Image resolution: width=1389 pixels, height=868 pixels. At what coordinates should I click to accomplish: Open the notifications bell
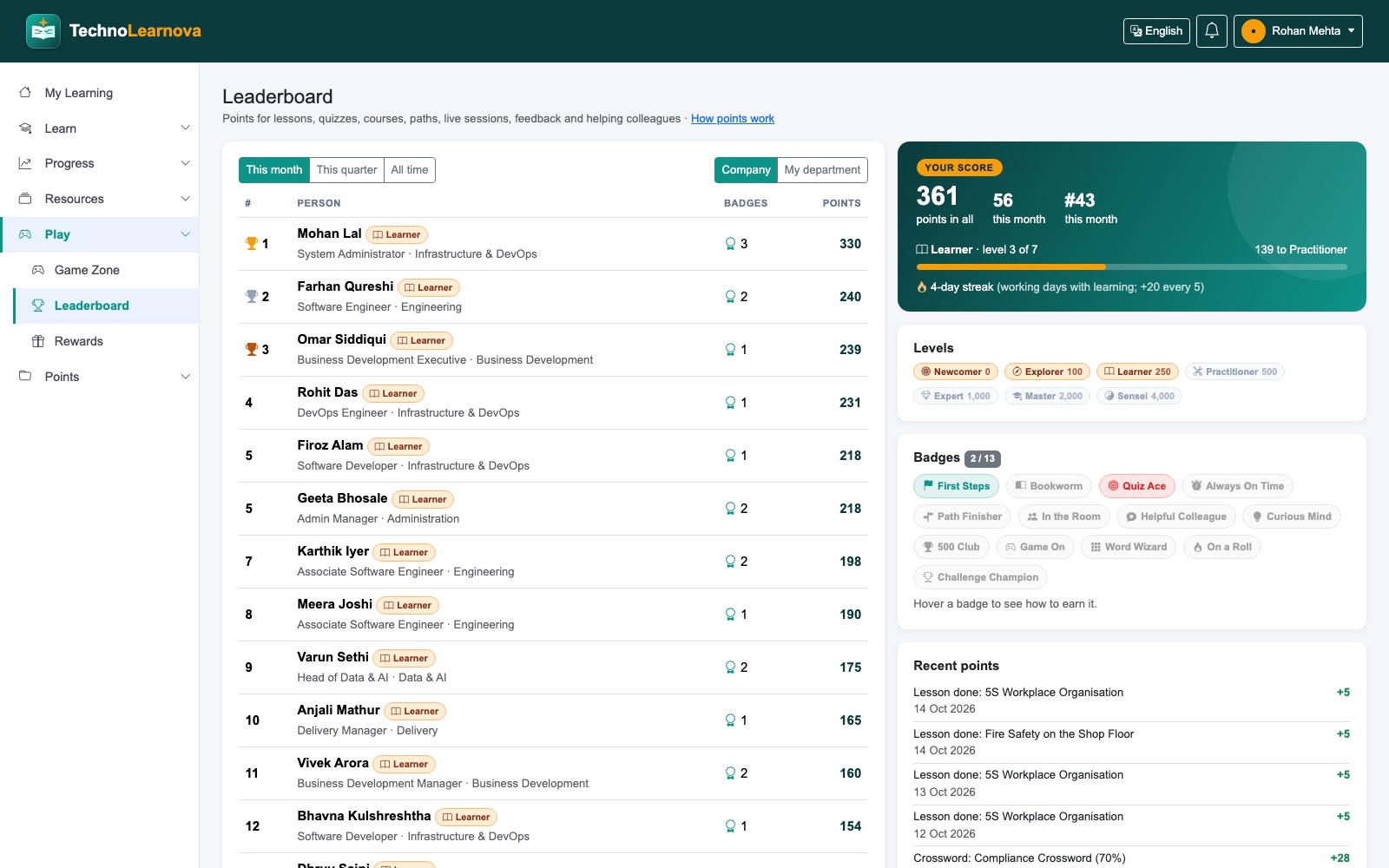1212,31
